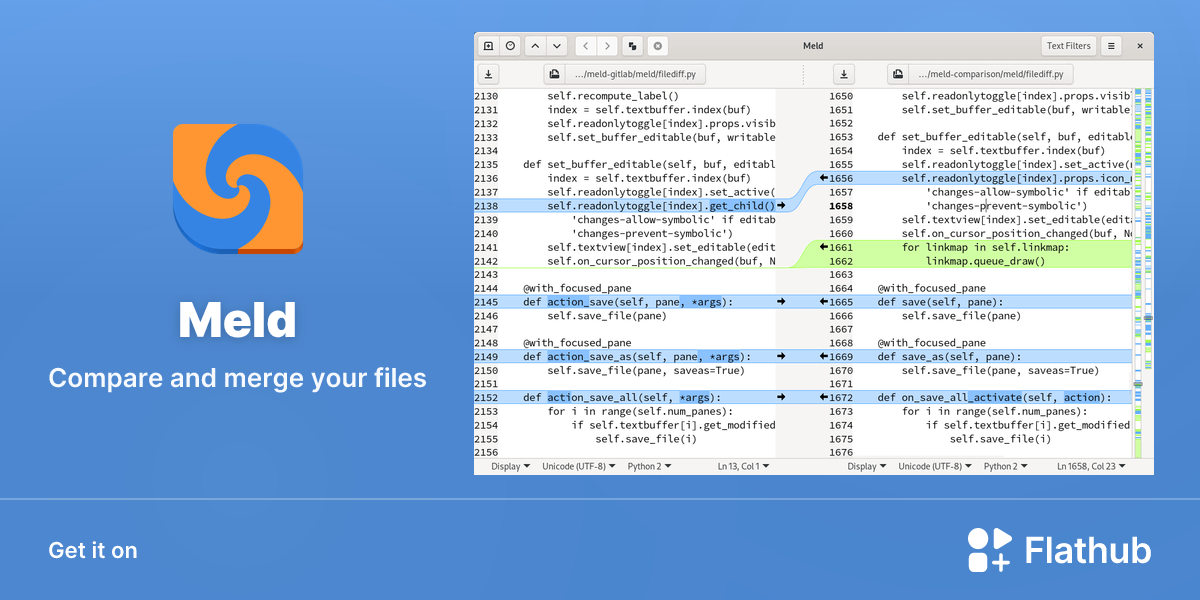Open the hamburger menu next to Text Filters
1200x600 pixels.
point(1111,46)
